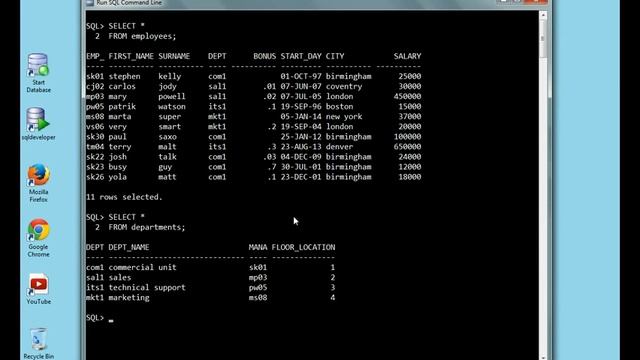Click start day '30-JUL-01'
Screen dimensions: 640x360
(x=301, y=167)
